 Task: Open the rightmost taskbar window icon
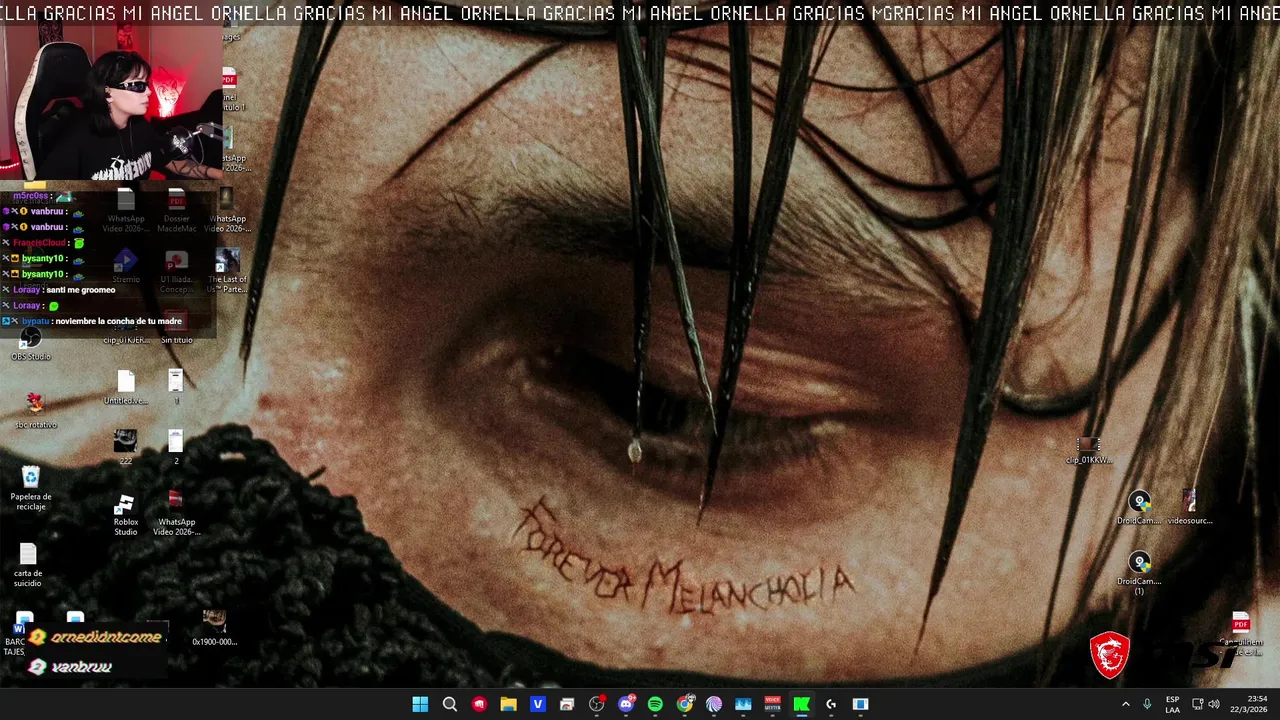click(860, 704)
